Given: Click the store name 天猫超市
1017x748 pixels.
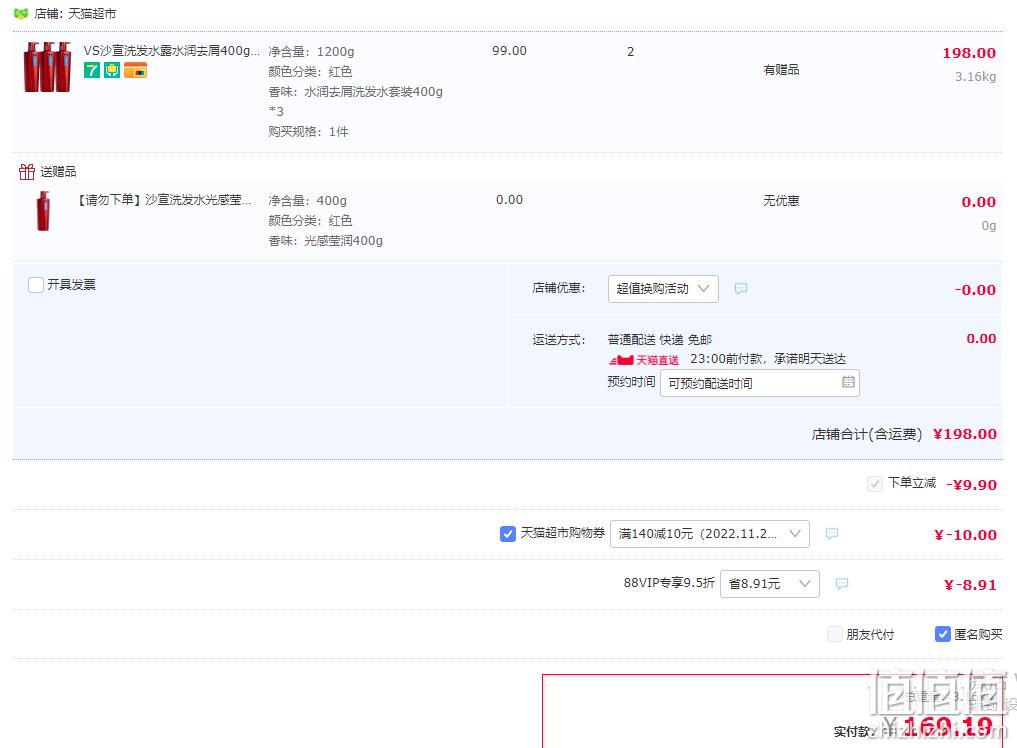Looking at the screenshot, I should point(91,13).
